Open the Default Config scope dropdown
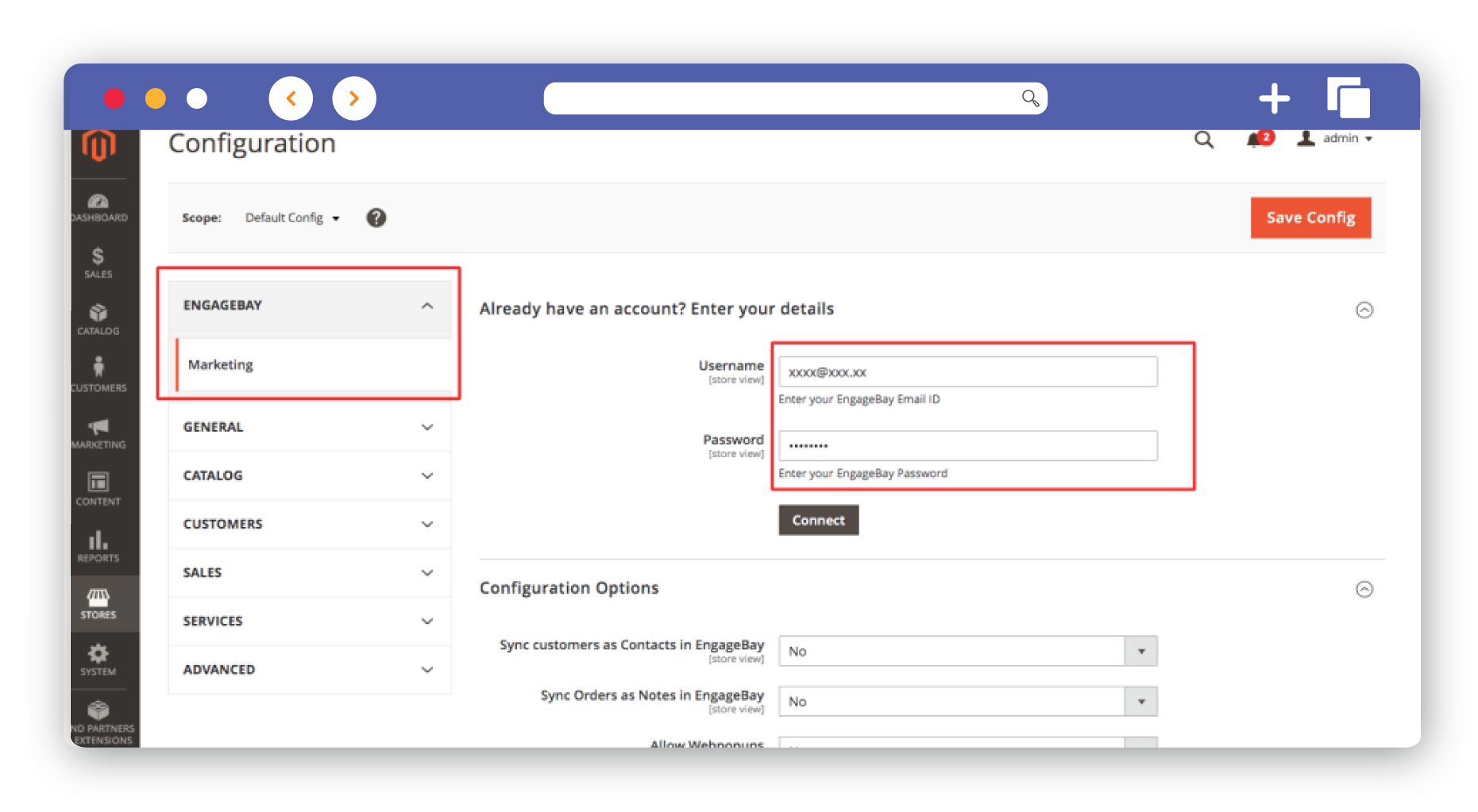1478x812 pixels. 291,217
